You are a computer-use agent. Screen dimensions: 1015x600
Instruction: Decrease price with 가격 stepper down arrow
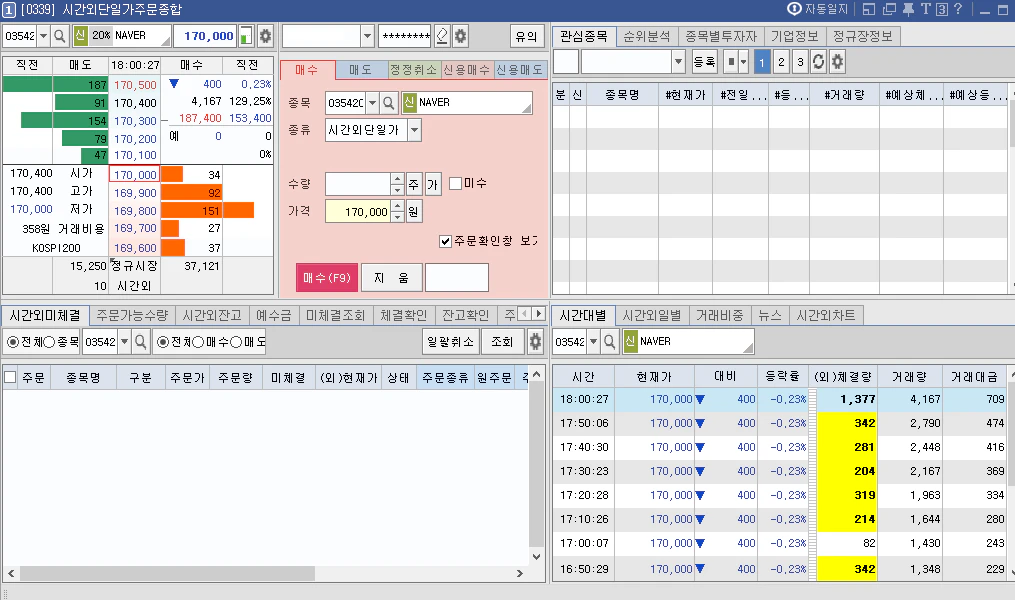point(397,217)
